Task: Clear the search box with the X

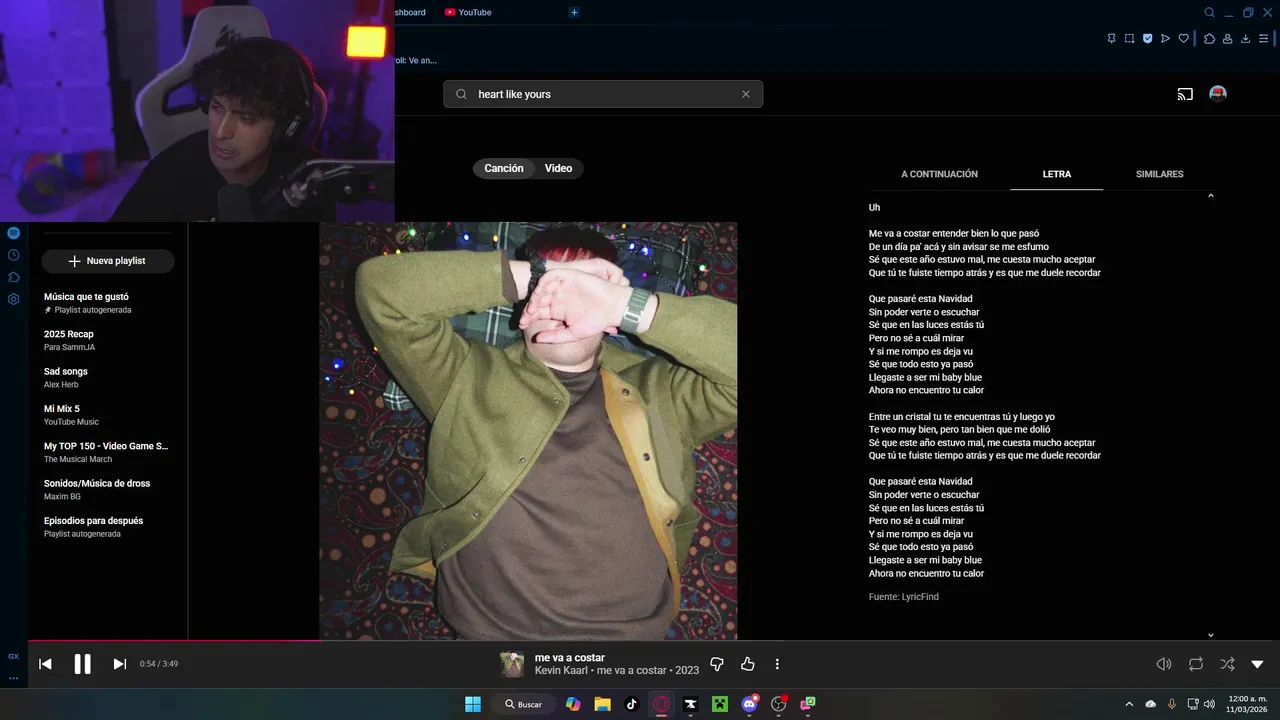Action: 745,94
